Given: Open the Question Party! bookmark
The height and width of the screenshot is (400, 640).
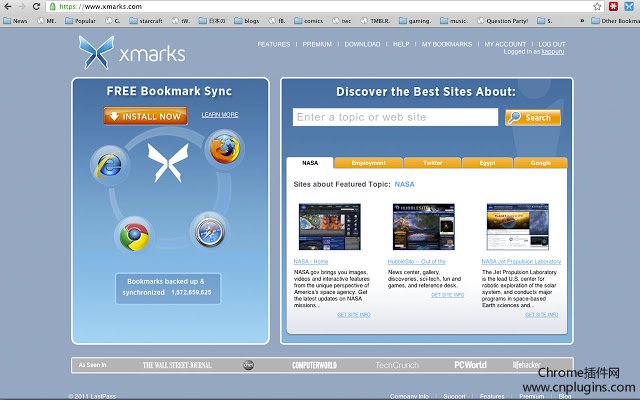Looking at the screenshot, I should point(502,21).
